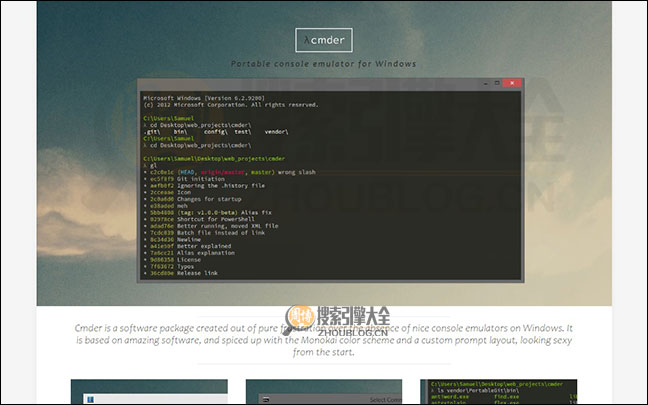Maximize the pictured console window
Viewport: 648px width, 405px height.
pyautogui.click(x=497, y=83)
